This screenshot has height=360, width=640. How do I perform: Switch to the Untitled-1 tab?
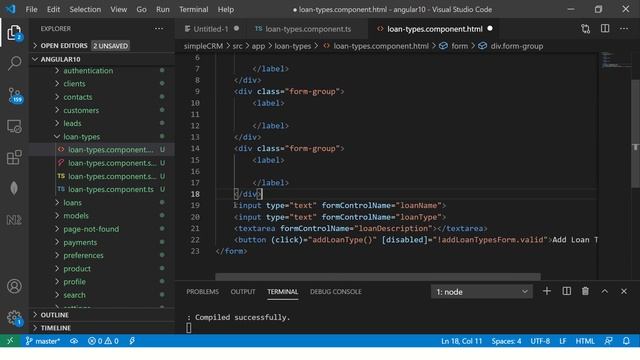(x=211, y=29)
